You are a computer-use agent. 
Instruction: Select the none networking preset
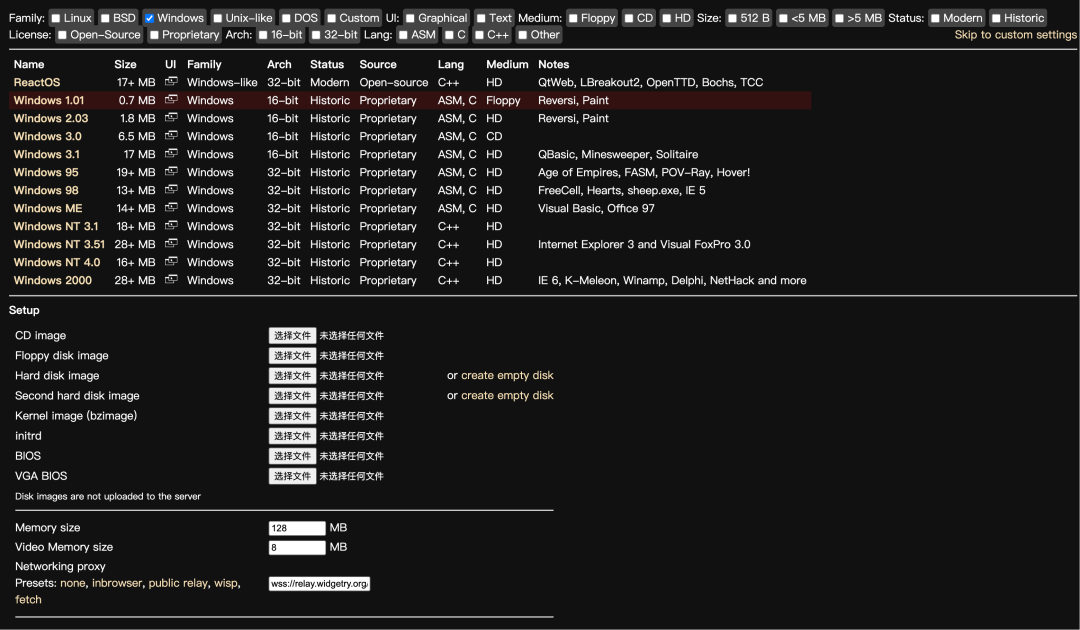[x=72, y=583]
